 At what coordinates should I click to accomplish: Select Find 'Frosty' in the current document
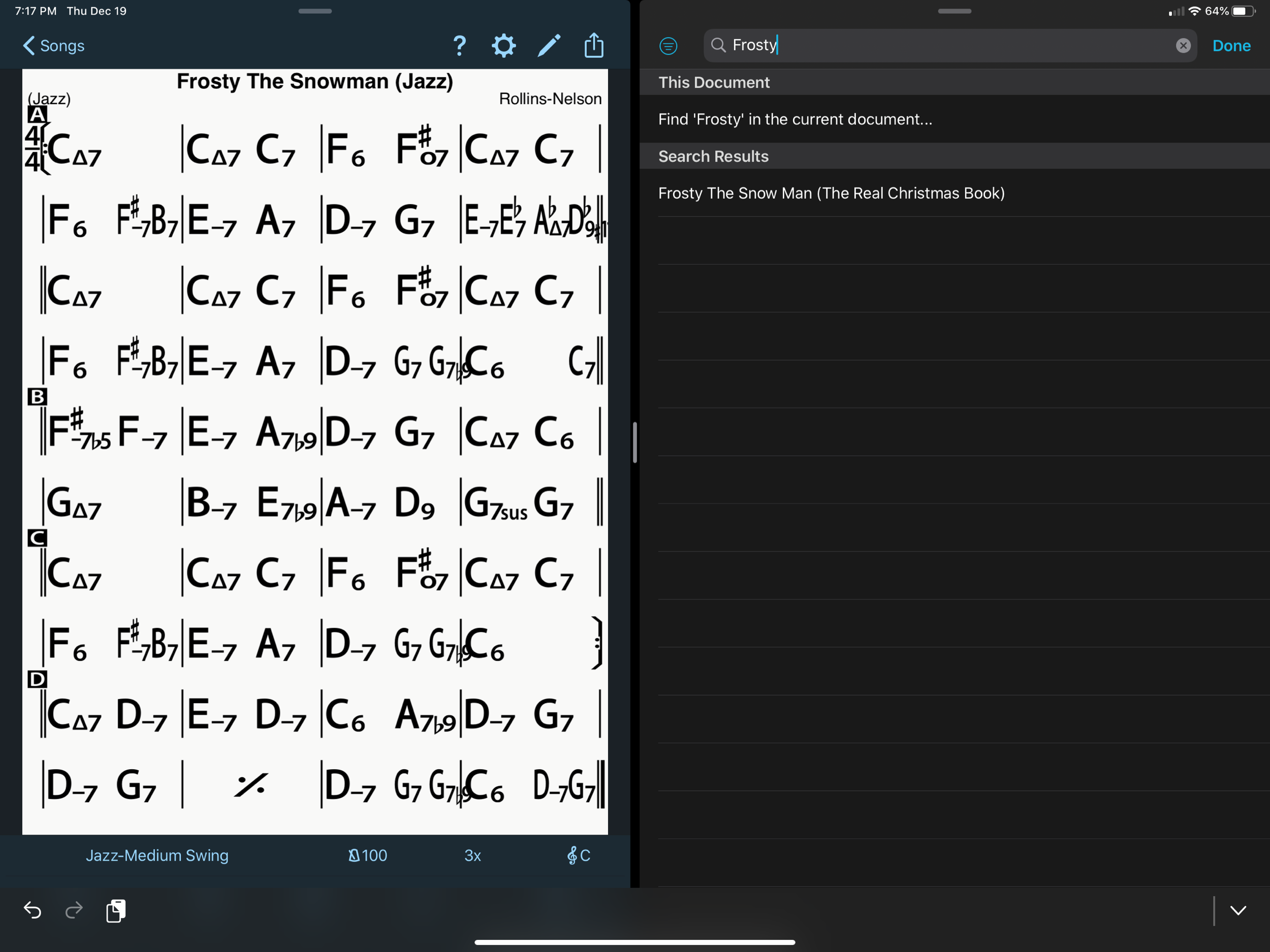pyautogui.click(x=954, y=119)
